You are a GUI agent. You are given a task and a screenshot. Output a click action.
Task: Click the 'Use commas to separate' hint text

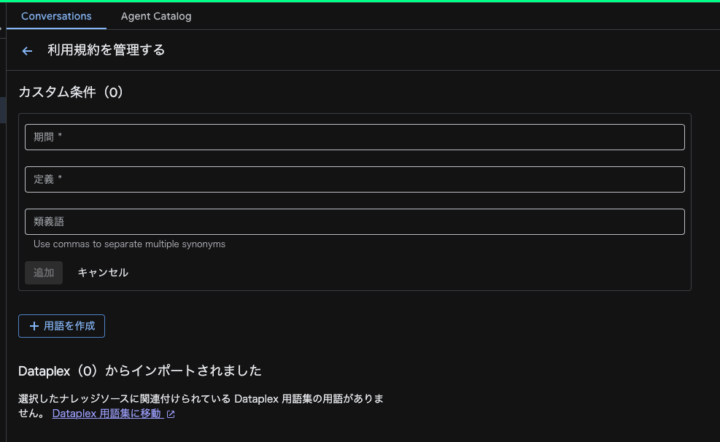tap(129, 244)
